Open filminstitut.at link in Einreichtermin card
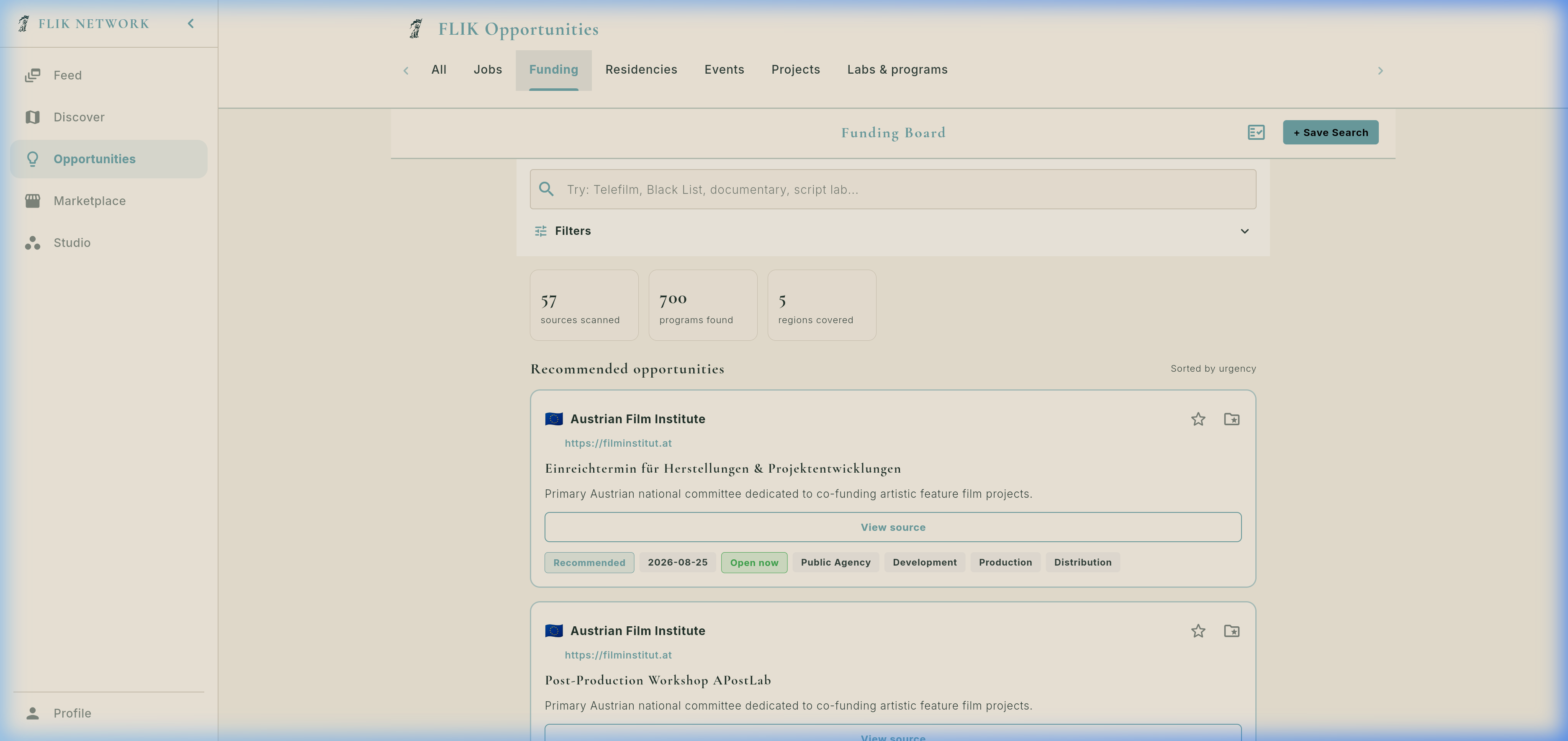The height and width of the screenshot is (741, 1568). 618,443
